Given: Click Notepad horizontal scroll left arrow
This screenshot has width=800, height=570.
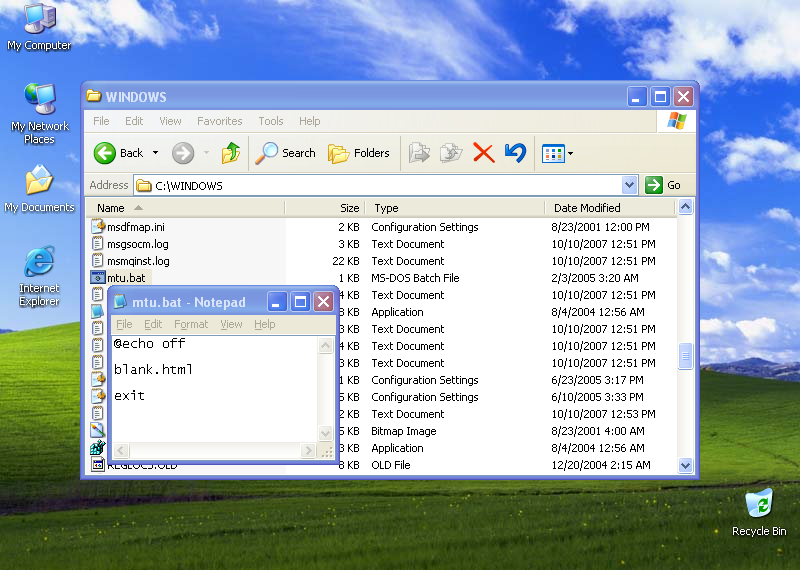Looking at the screenshot, I should coord(121,450).
